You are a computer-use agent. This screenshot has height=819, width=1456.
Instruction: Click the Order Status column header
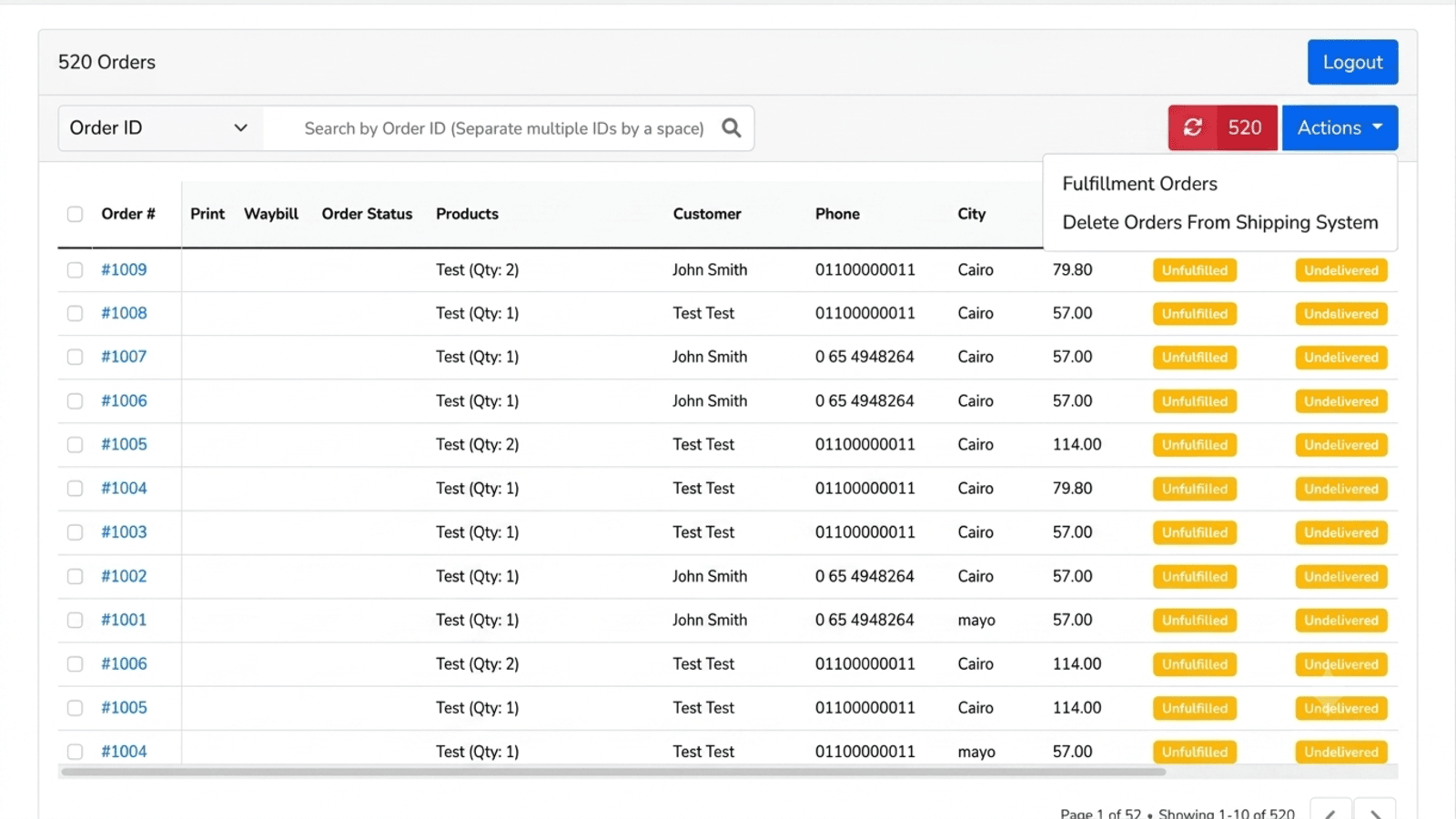[367, 214]
